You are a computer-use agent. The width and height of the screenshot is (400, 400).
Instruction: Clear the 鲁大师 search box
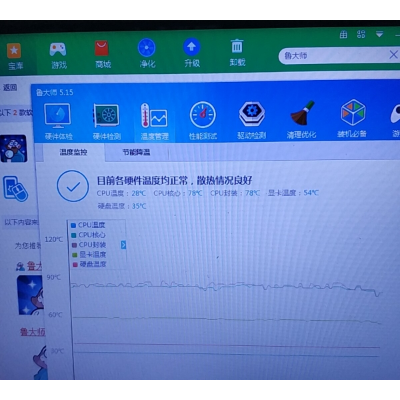(x=393, y=54)
